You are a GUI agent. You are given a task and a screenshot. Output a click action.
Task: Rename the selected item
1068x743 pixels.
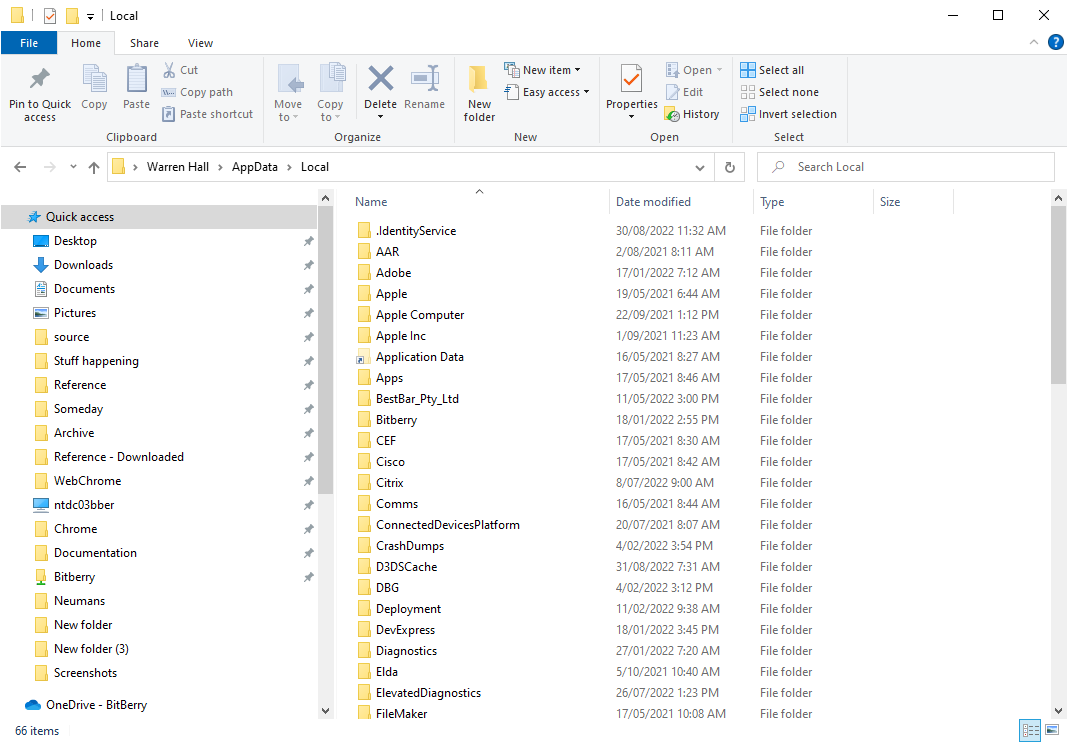(424, 87)
